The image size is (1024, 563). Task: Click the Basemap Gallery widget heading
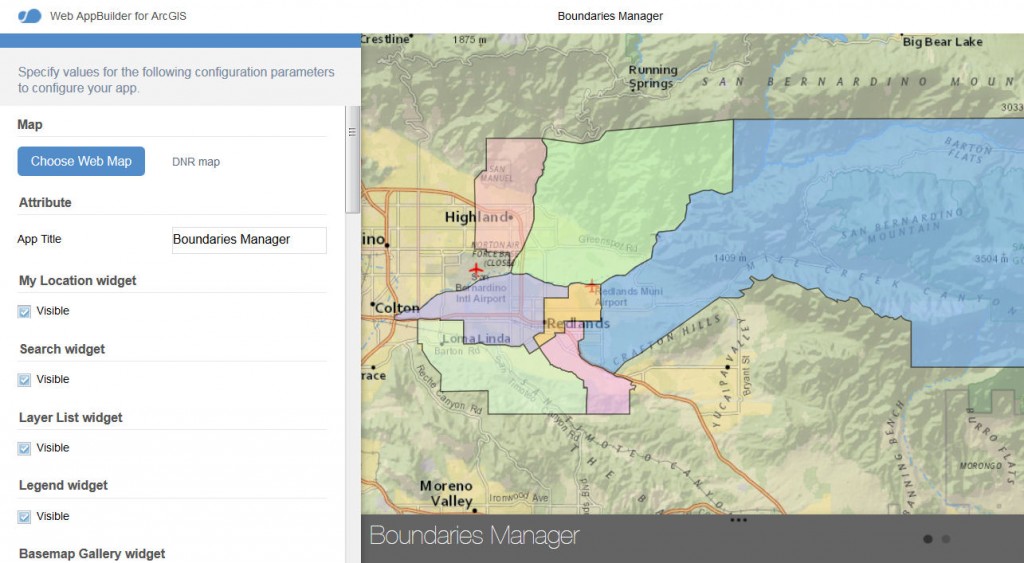pyautogui.click(x=92, y=554)
